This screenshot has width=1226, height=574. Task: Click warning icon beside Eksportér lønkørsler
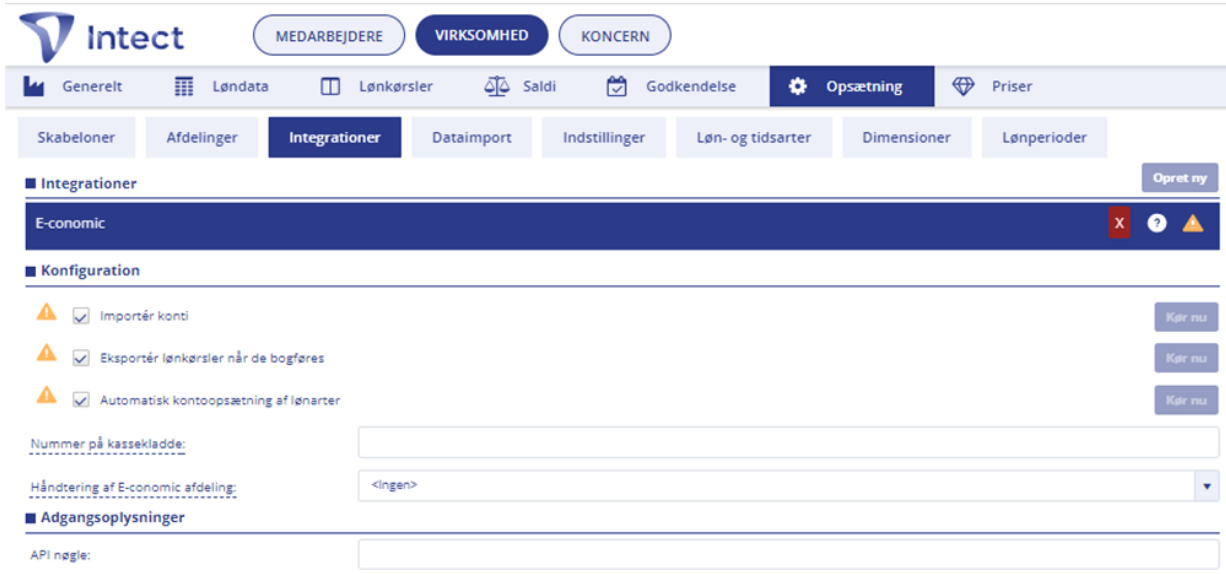pos(46,352)
